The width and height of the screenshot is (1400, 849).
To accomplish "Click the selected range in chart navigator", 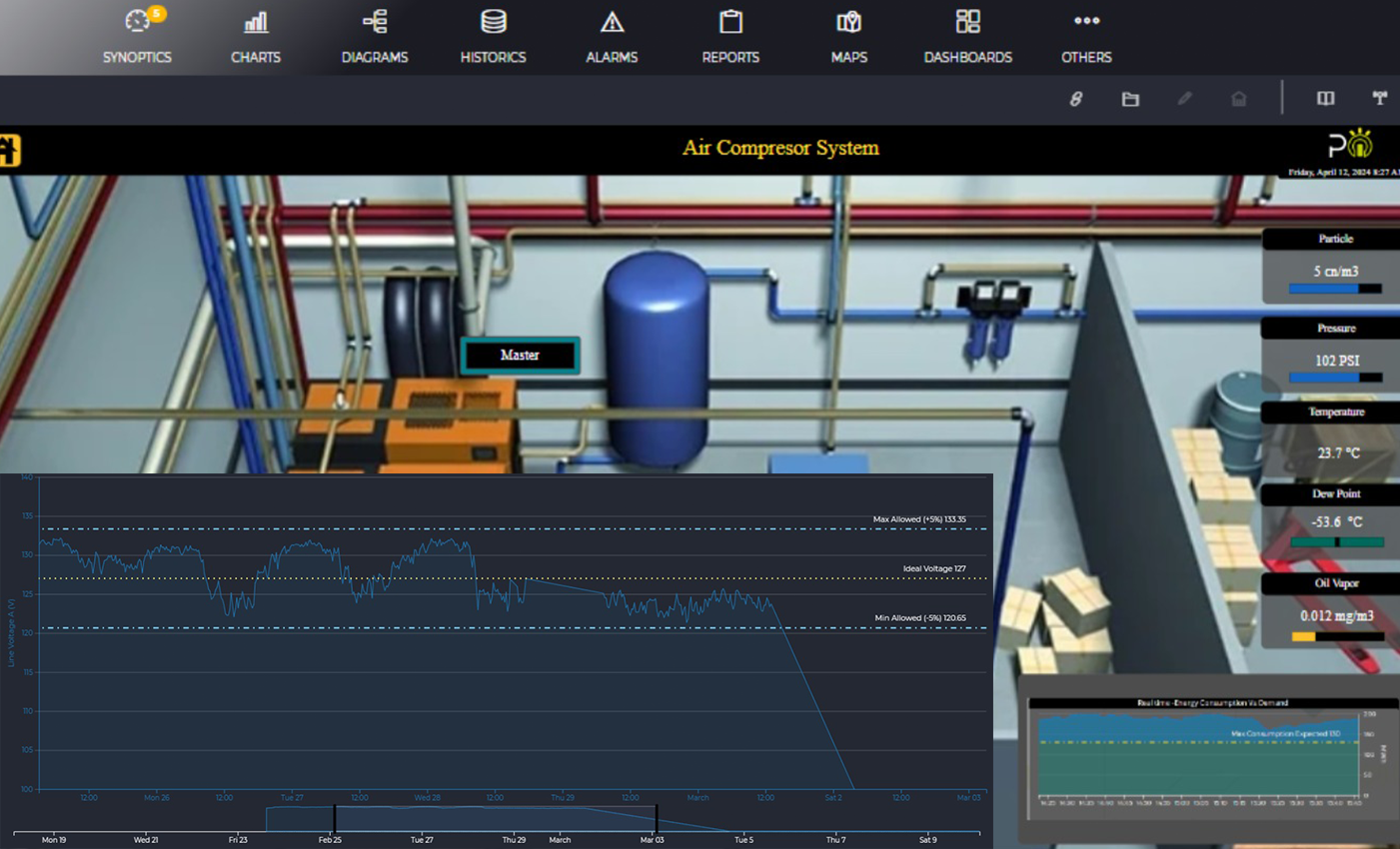I will (x=496, y=818).
